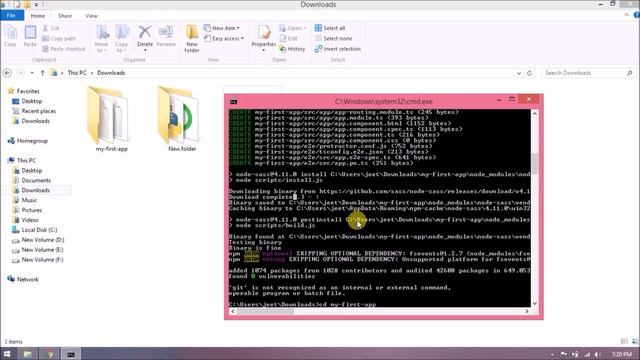Click Select none in the ribbon
Image resolution: width=640 pixels, height=360 pixels.
tap(333, 38)
